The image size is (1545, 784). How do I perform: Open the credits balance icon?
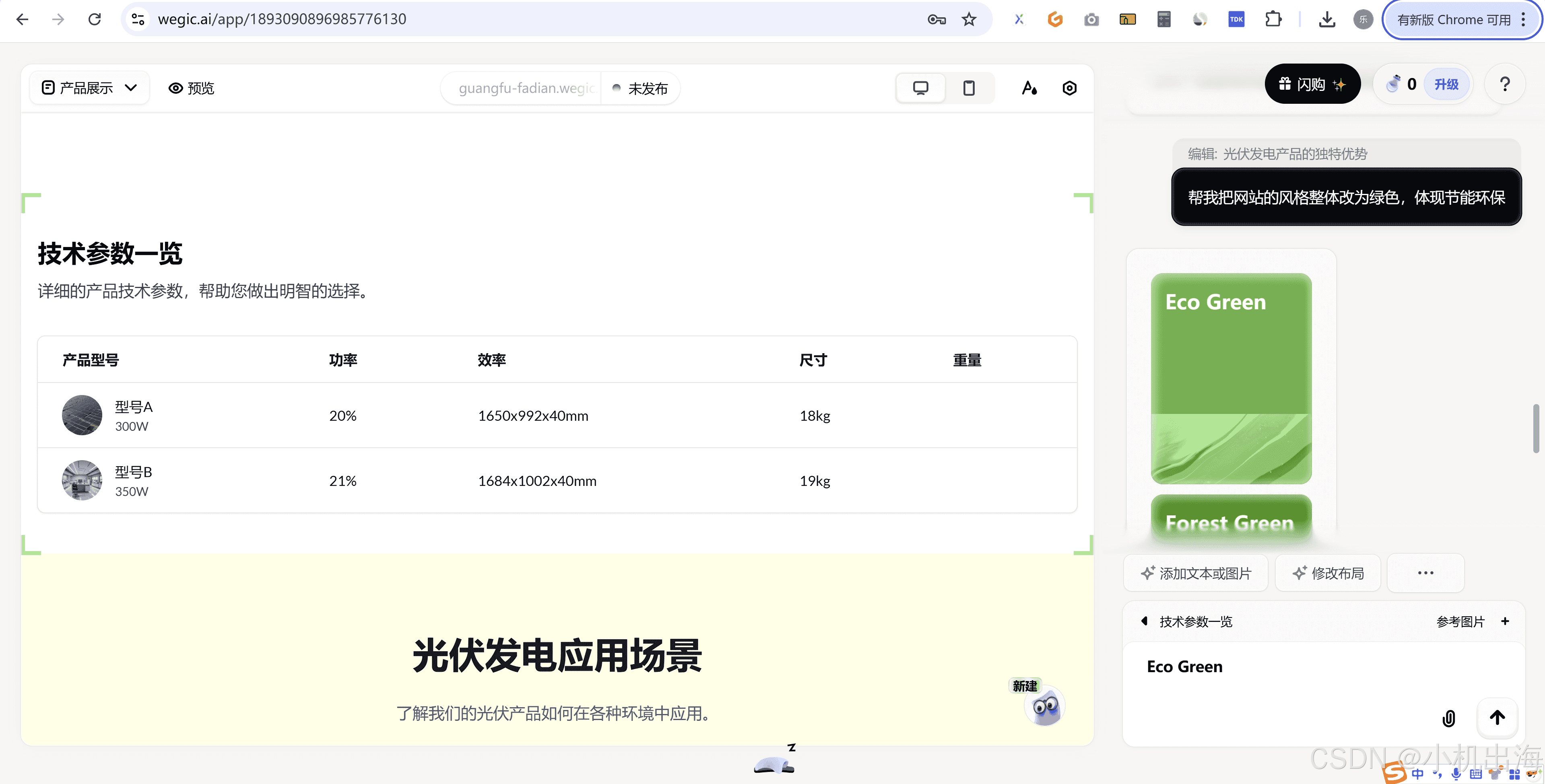click(1393, 84)
